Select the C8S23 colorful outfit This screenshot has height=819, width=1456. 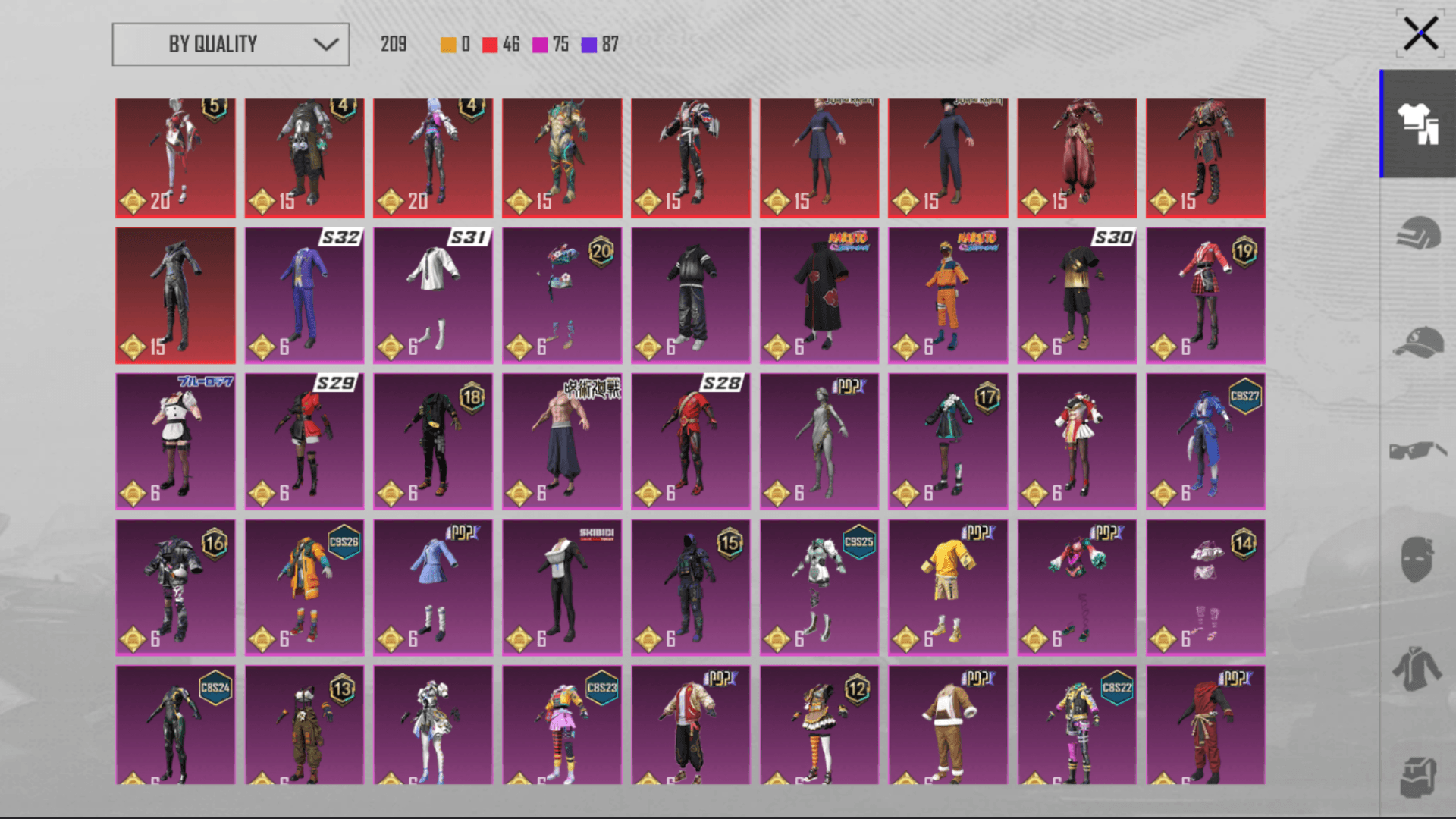561,725
